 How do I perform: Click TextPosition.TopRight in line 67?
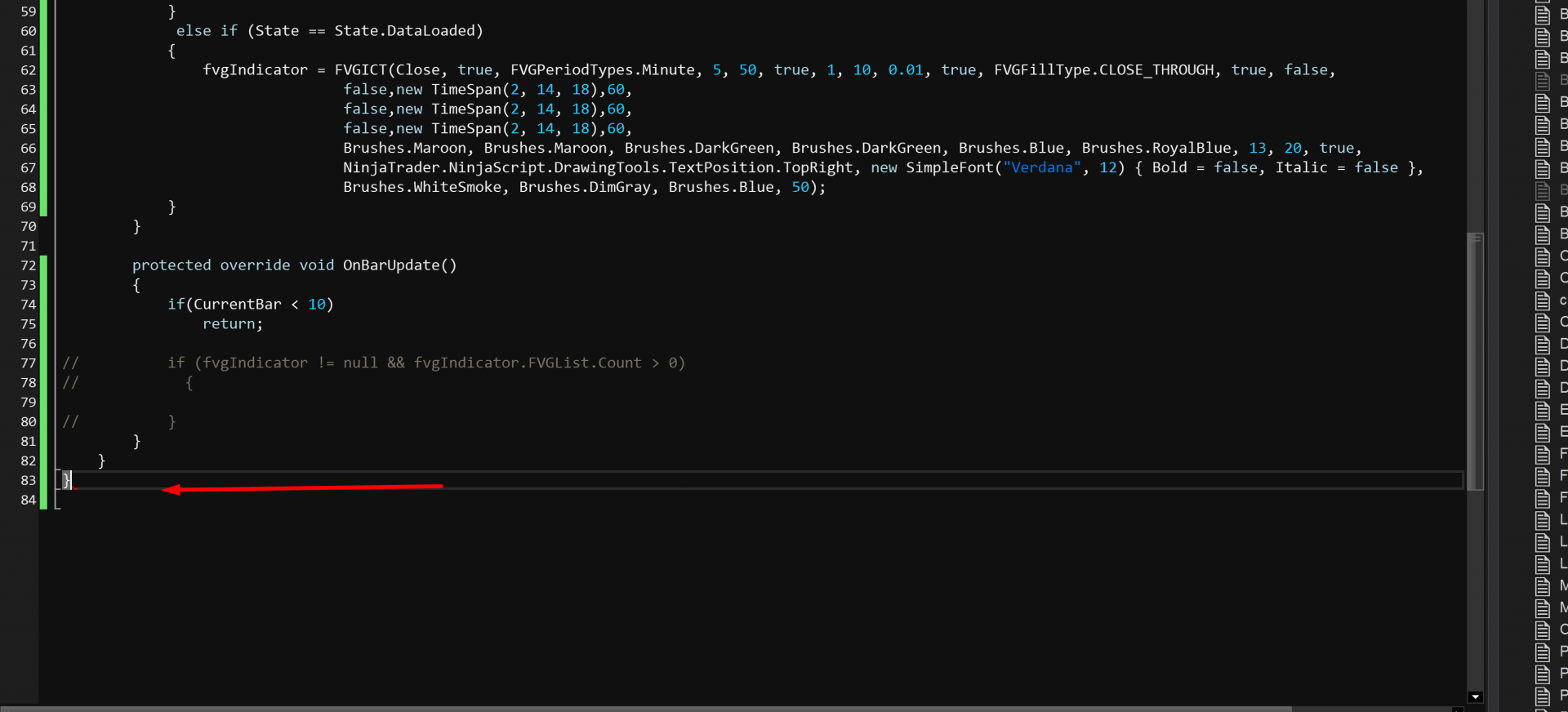(761, 168)
